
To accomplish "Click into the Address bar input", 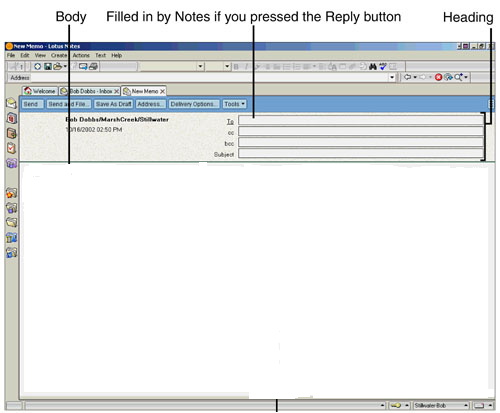I will [x=209, y=78].
